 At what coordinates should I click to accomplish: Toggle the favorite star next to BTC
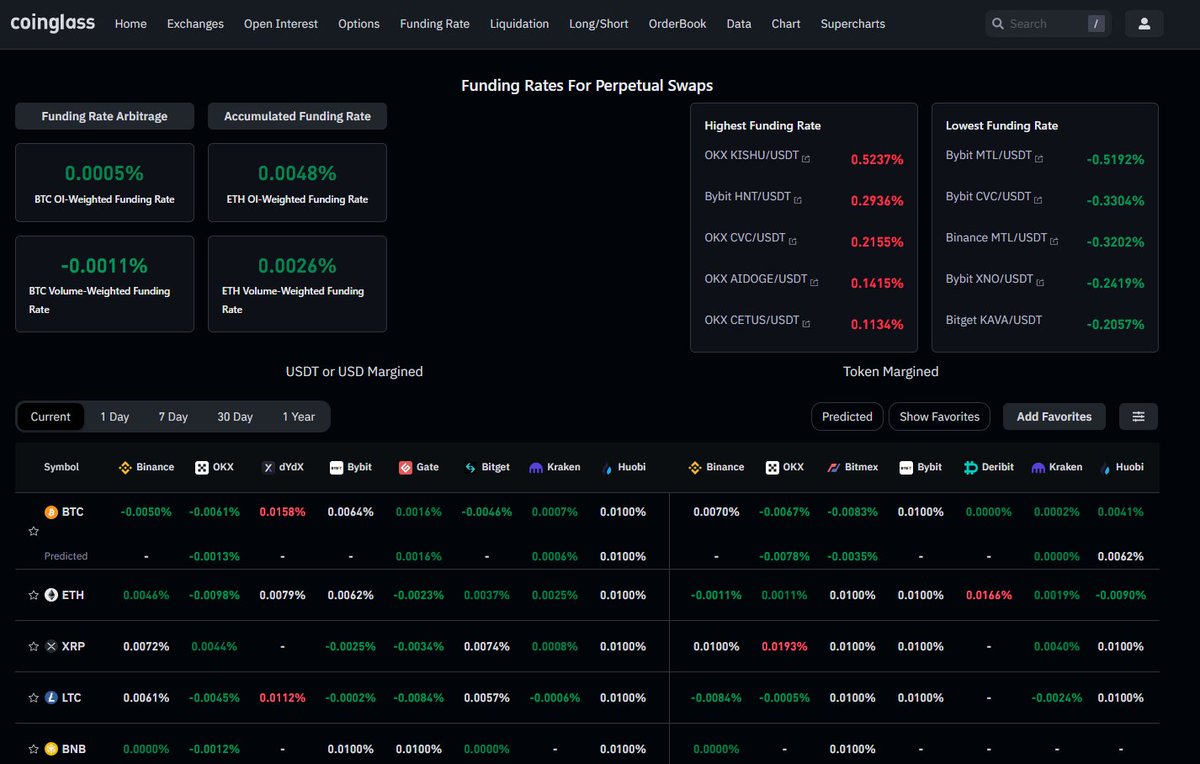pos(33,531)
